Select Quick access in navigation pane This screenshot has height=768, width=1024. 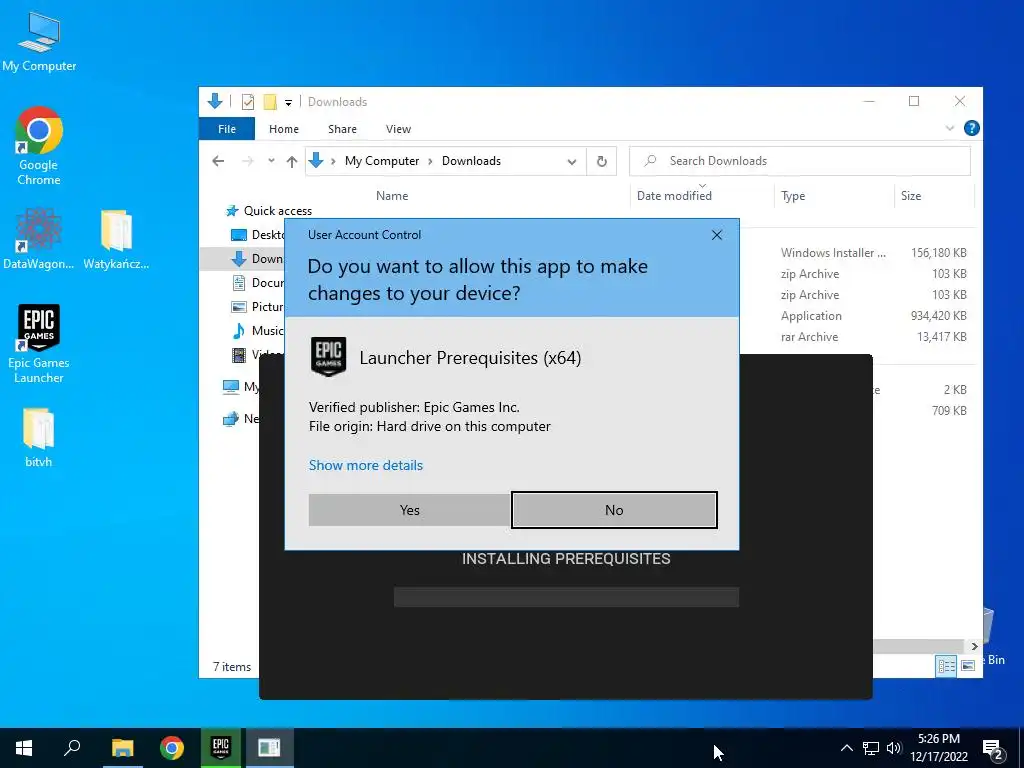[x=268, y=210]
